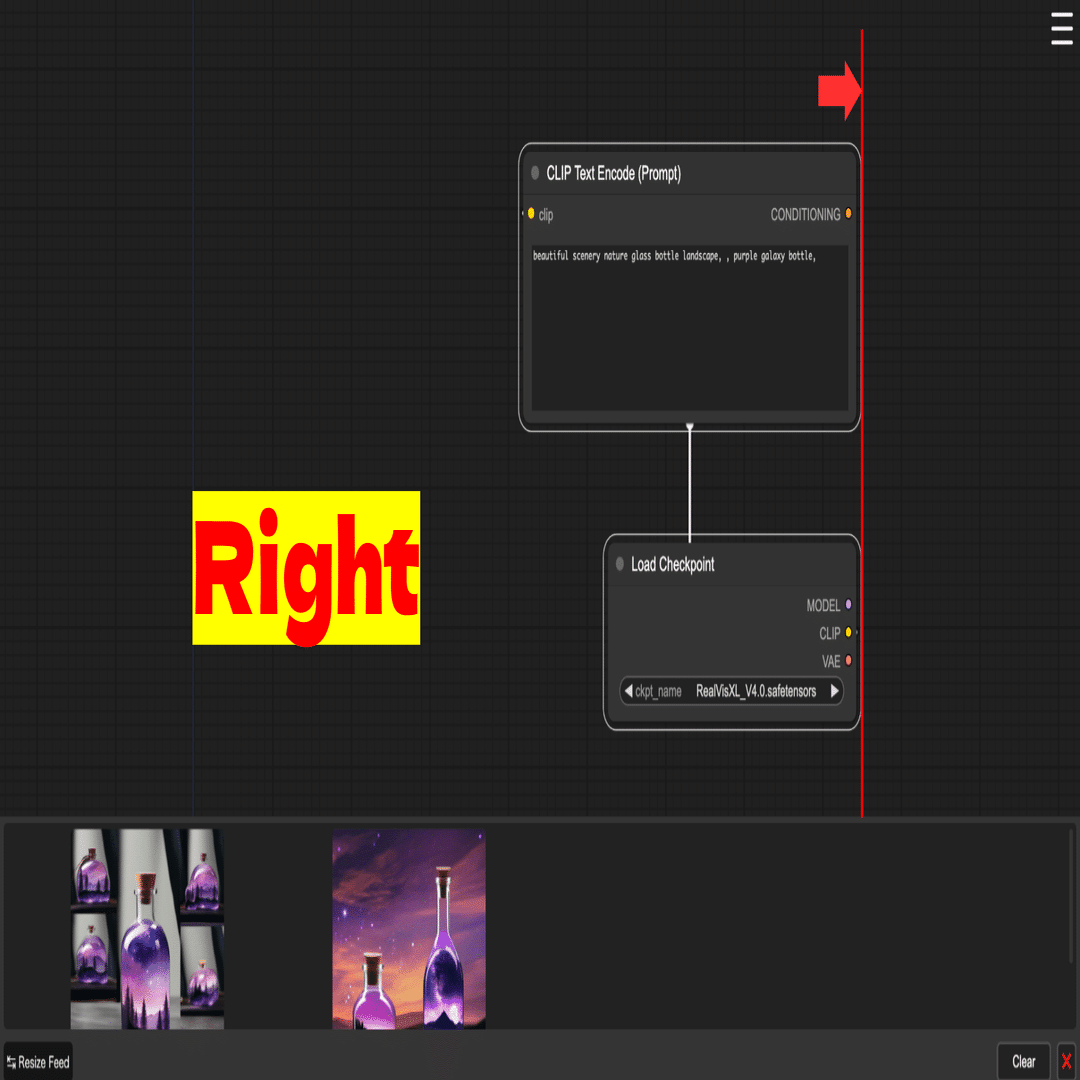1080x1080 pixels.
Task: Close the image feed with red X
Action: coord(1066,1062)
